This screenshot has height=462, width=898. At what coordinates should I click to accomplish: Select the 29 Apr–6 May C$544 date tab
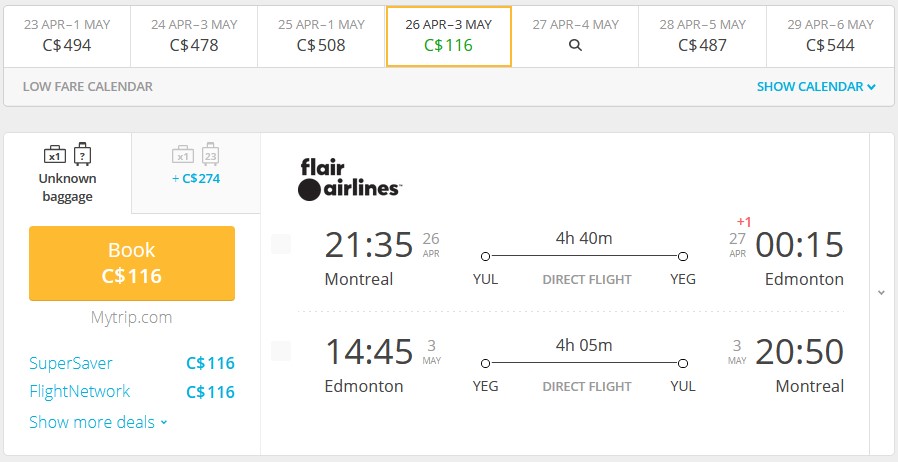click(x=830, y=37)
